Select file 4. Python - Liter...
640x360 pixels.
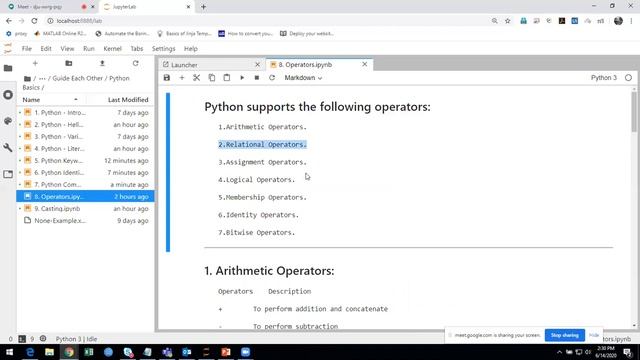[x=85, y=149]
